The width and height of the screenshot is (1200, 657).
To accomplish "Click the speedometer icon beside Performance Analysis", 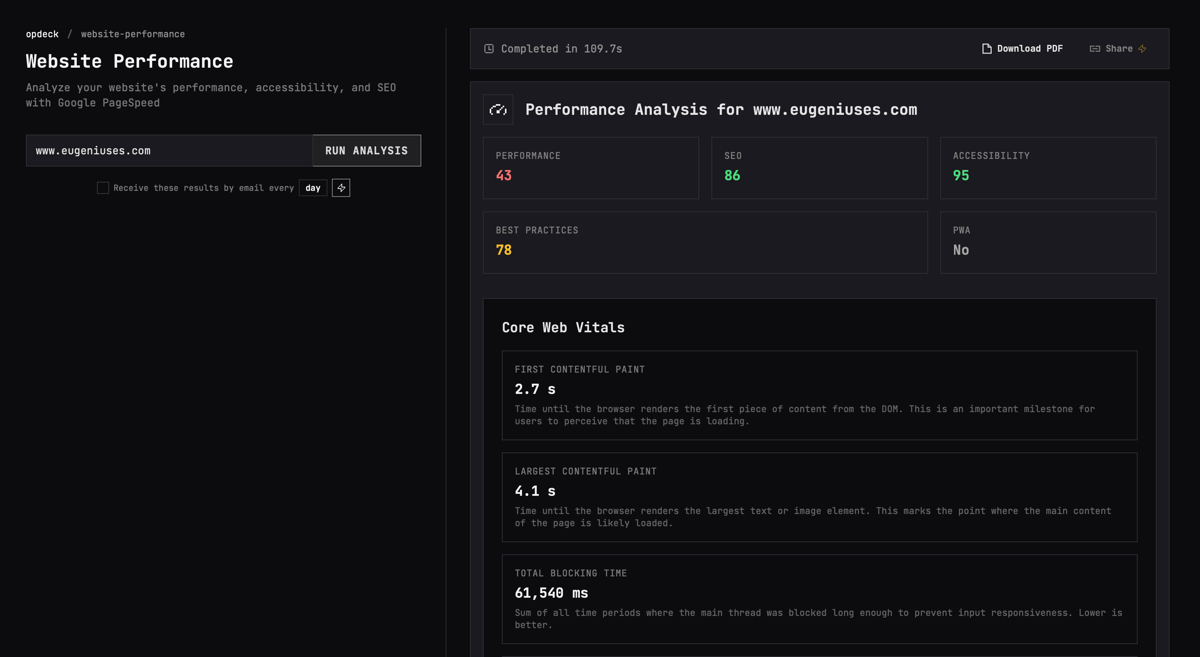I will (498, 110).
